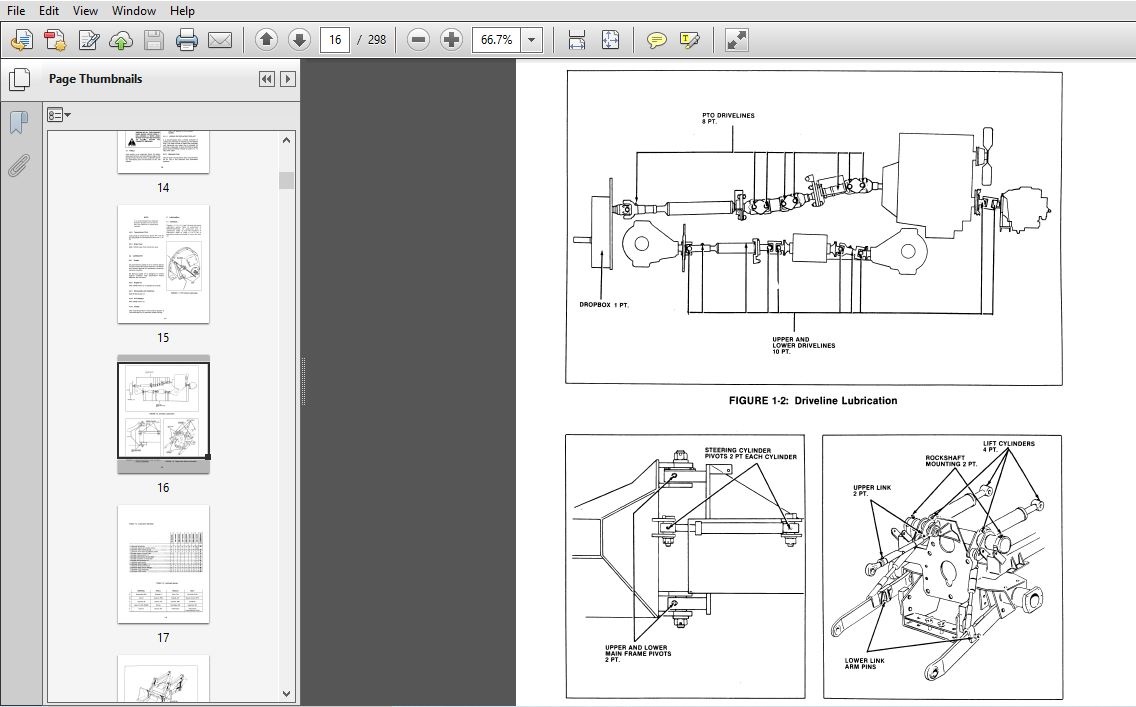Click the cloud upload icon

point(121,40)
